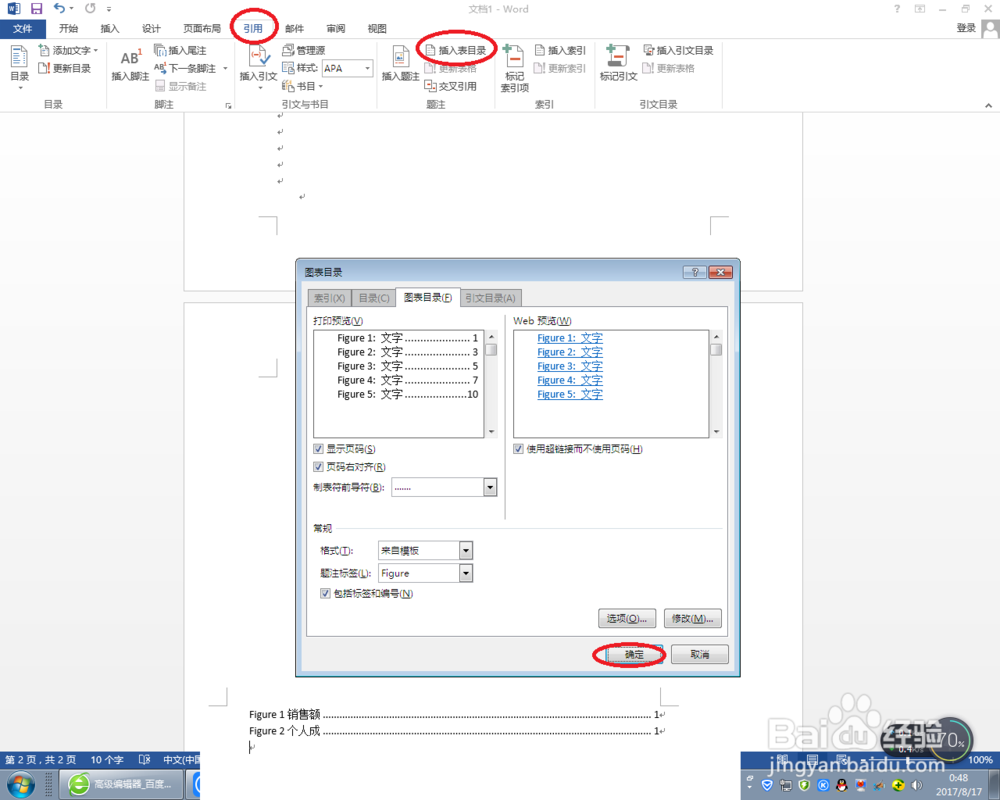The width and height of the screenshot is (1000, 800).
Task: Disable the 页码右对齐 checkbox
Action: tap(318, 467)
